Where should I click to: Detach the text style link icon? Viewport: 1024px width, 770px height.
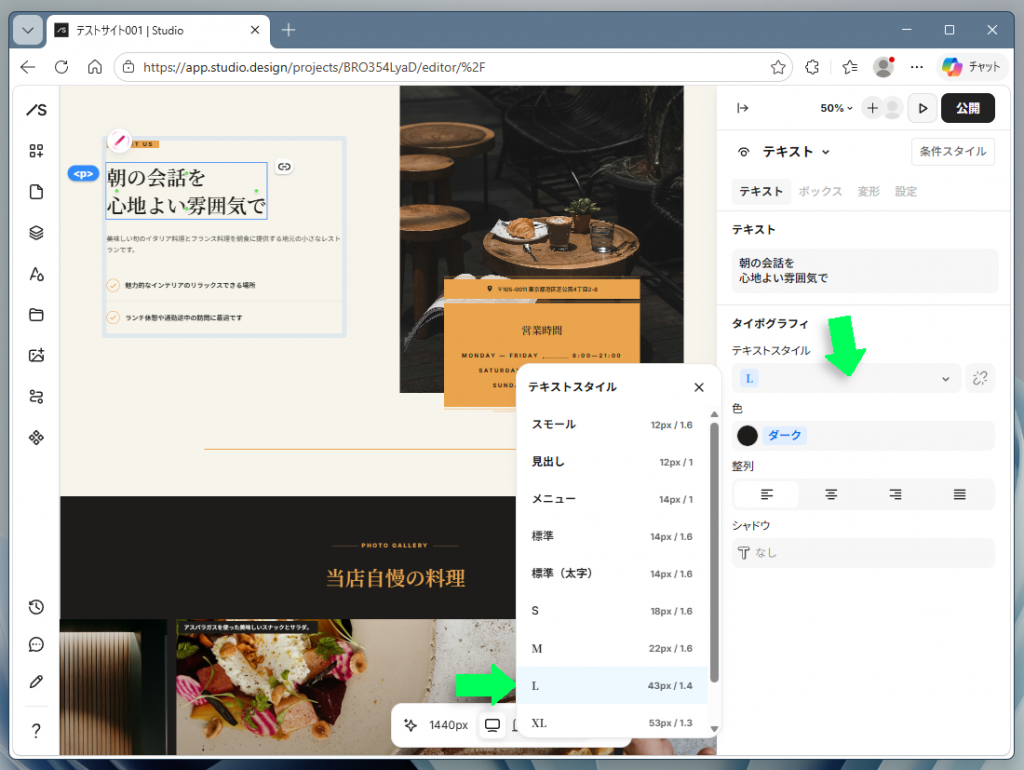pos(980,378)
